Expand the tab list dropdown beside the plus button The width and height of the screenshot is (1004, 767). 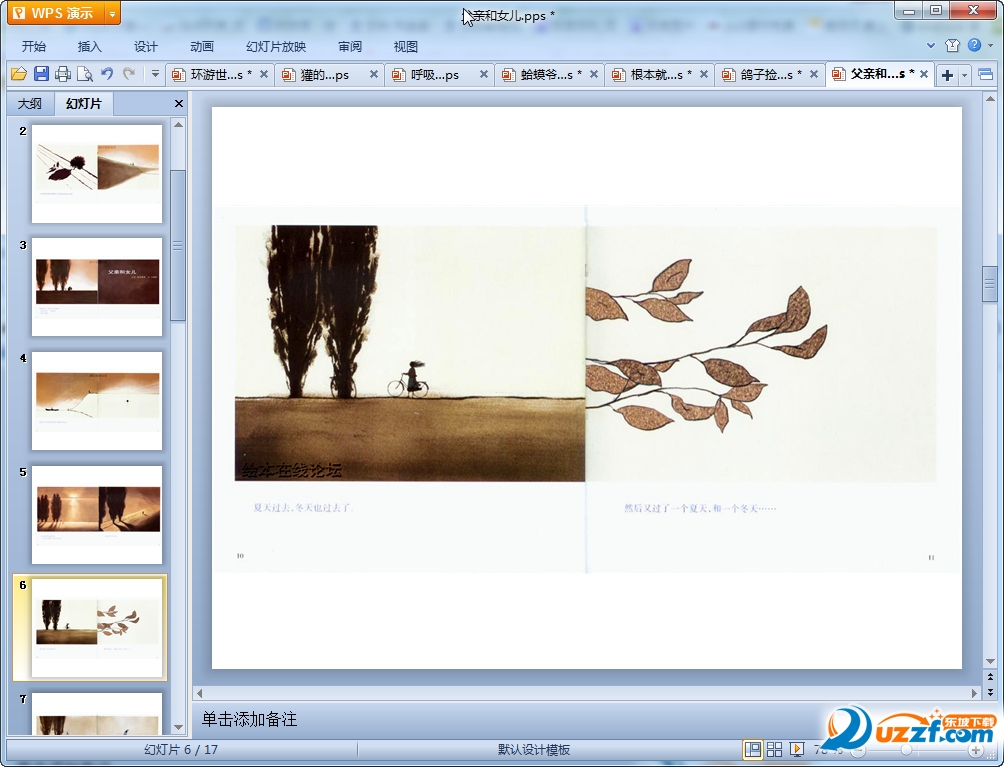pyautogui.click(x=965, y=75)
